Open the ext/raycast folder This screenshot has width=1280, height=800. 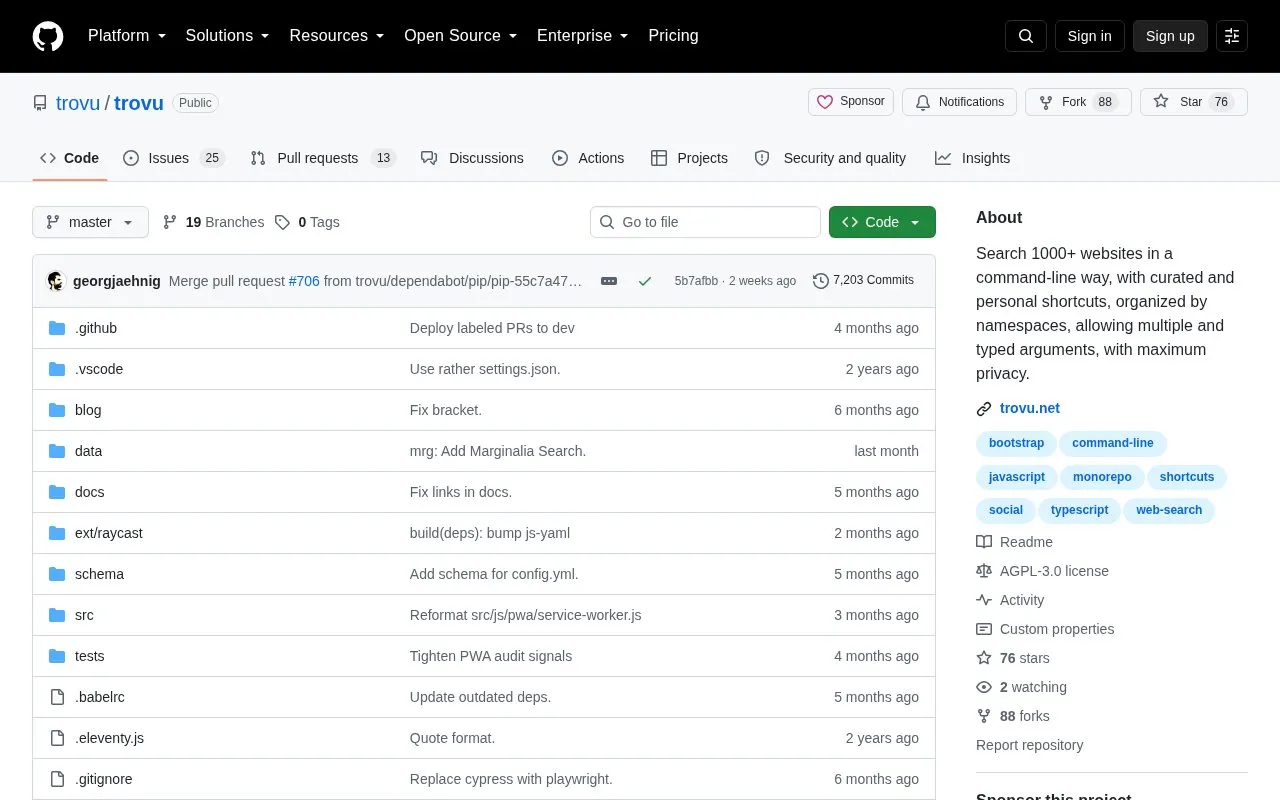[109, 533]
